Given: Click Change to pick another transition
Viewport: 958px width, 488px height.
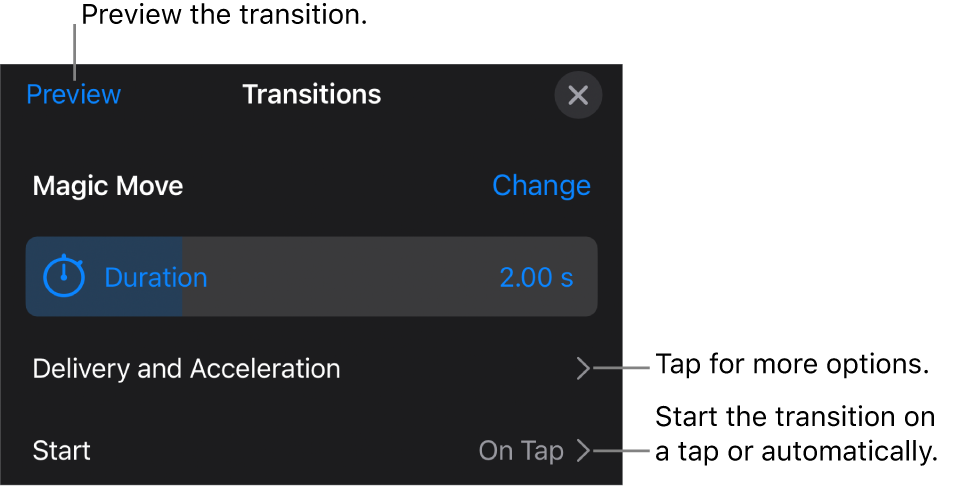Looking at the screenshot, I should pos(541,186).
